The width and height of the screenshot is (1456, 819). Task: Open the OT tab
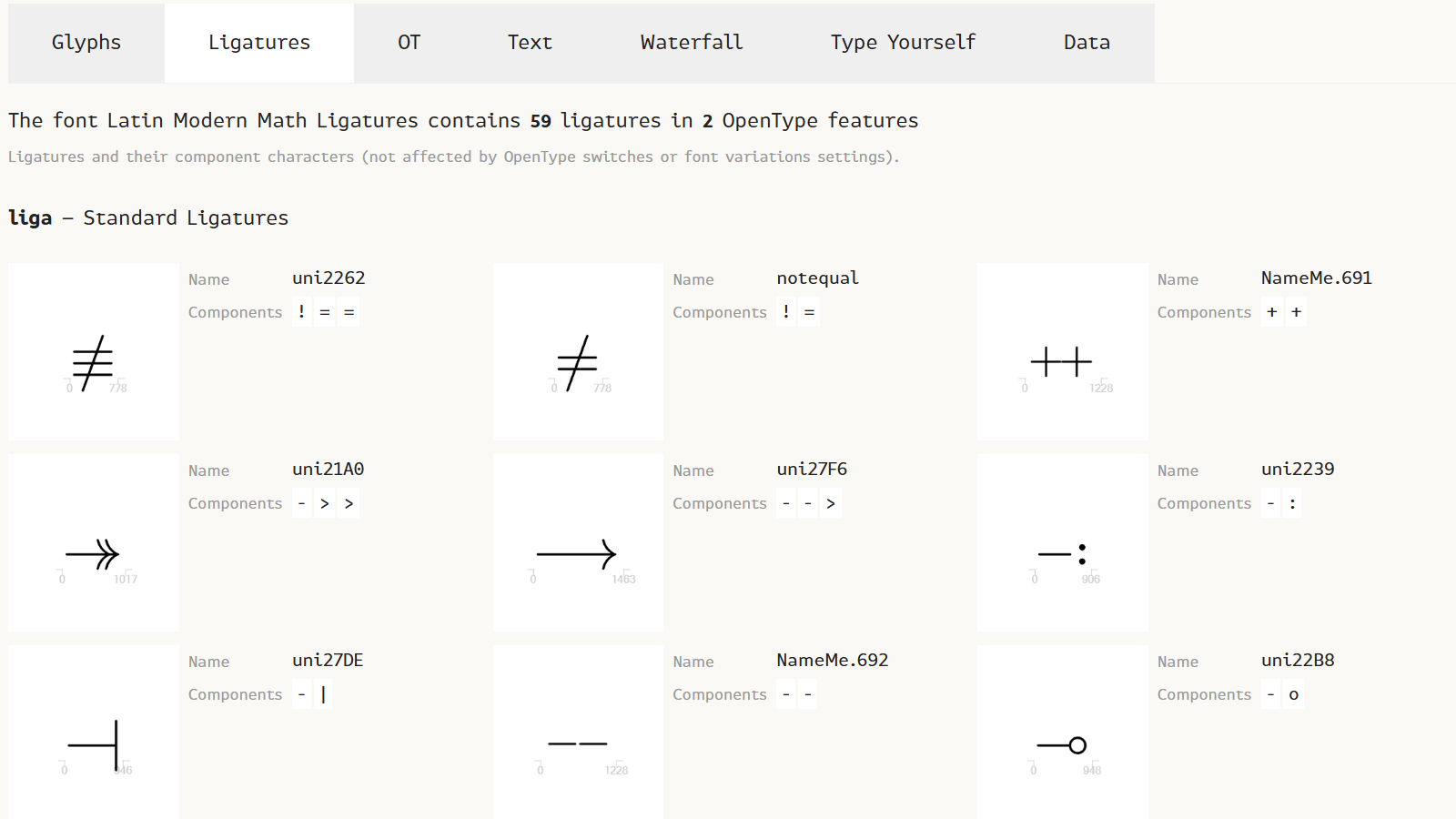pyautogui.click(x=409, y=43)
